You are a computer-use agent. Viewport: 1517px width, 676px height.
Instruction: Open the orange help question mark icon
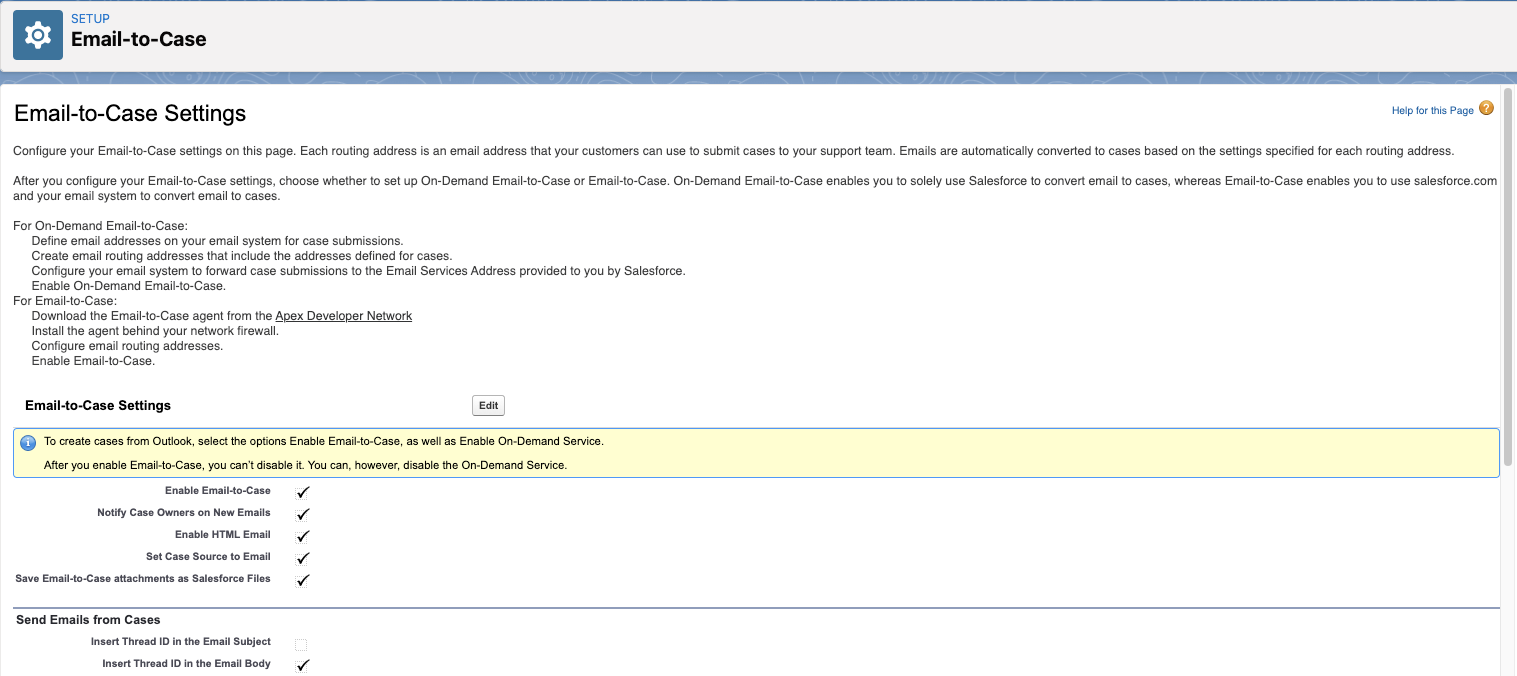1486,108
